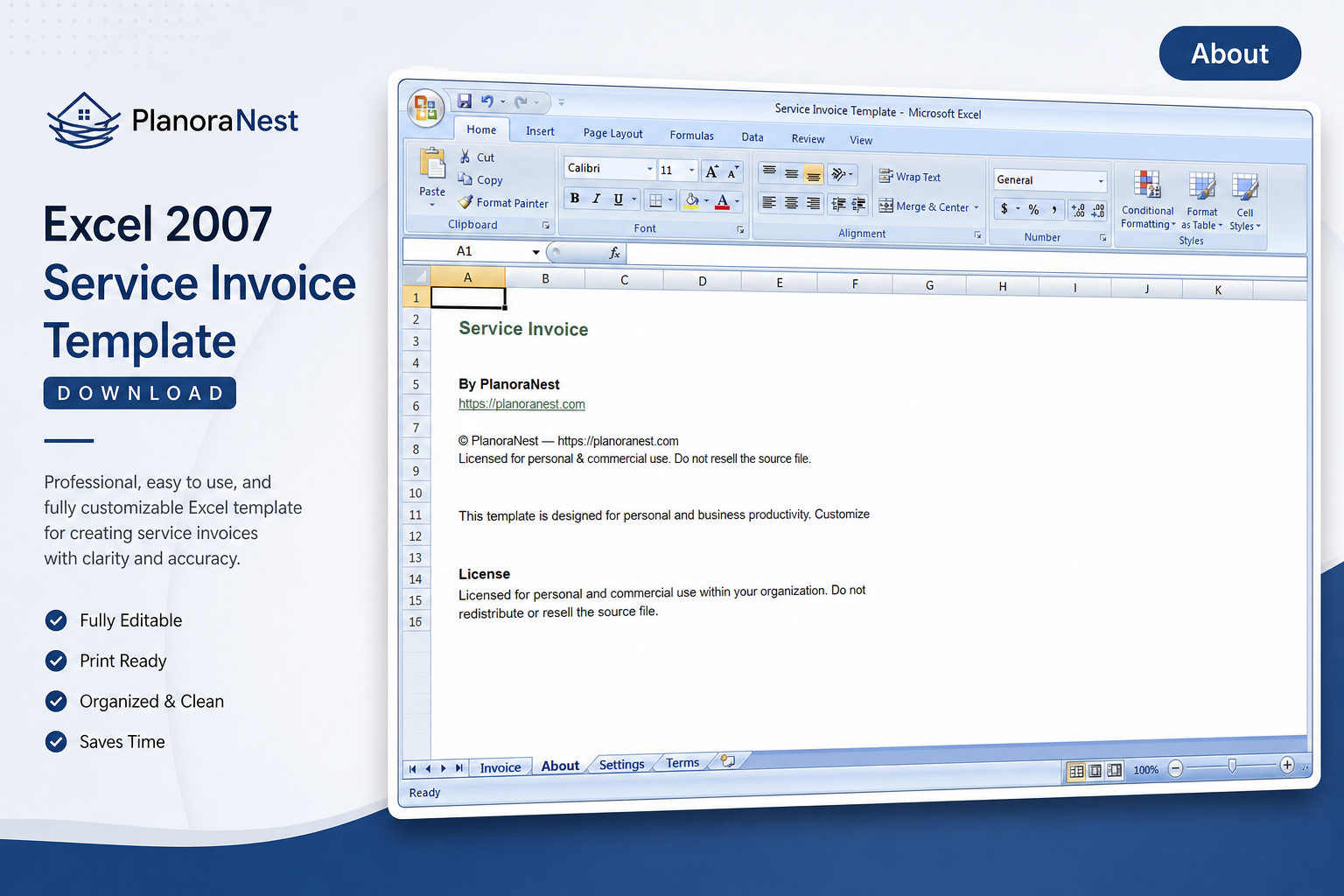Toggle Bottom Align in the Alignment group
This screenshot has height=896, width=1344.
coord(813,174)
